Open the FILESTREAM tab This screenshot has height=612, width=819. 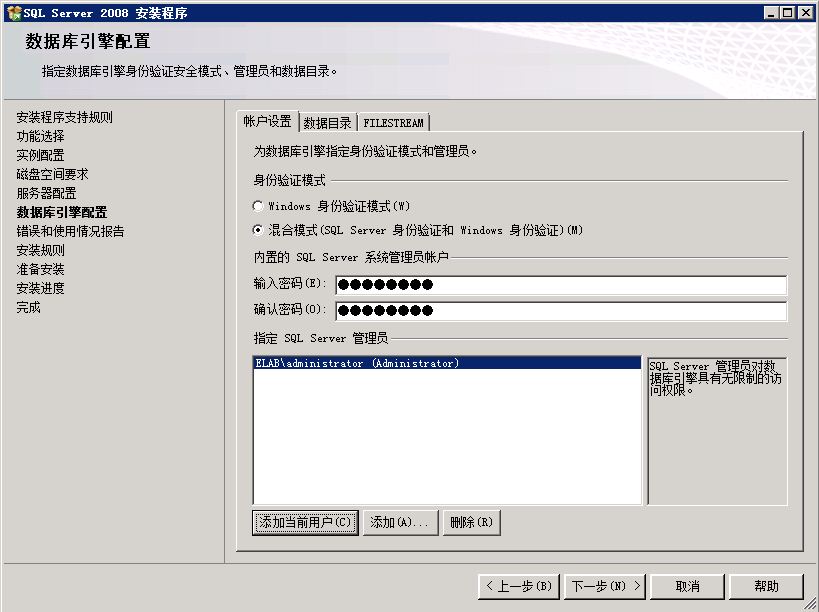(393, 123)
